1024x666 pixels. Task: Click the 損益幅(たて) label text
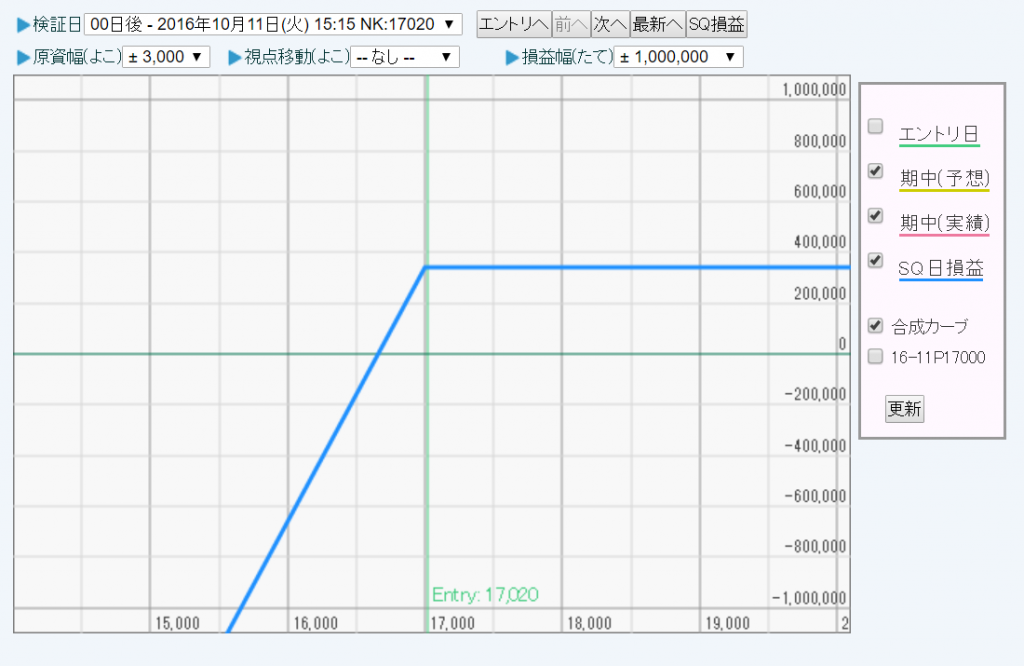[568, 57]
